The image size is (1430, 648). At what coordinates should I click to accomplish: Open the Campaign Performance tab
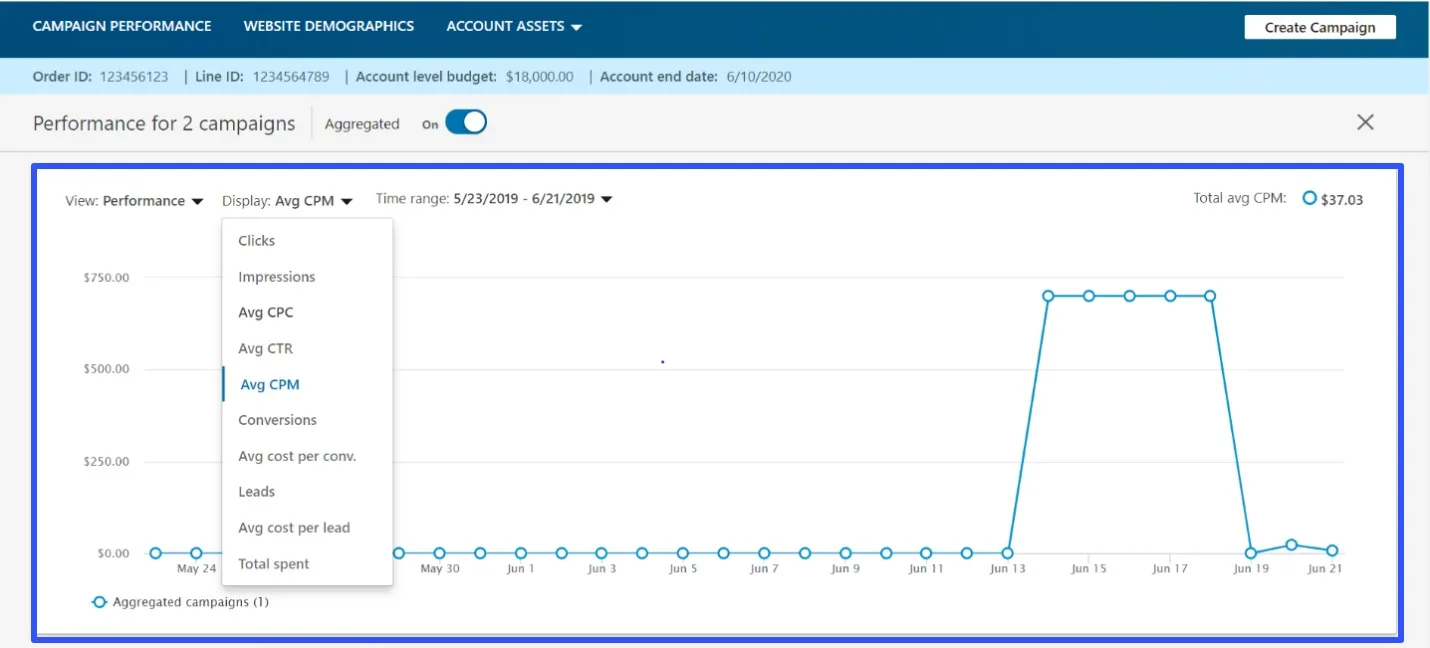(x=121, y=26)
